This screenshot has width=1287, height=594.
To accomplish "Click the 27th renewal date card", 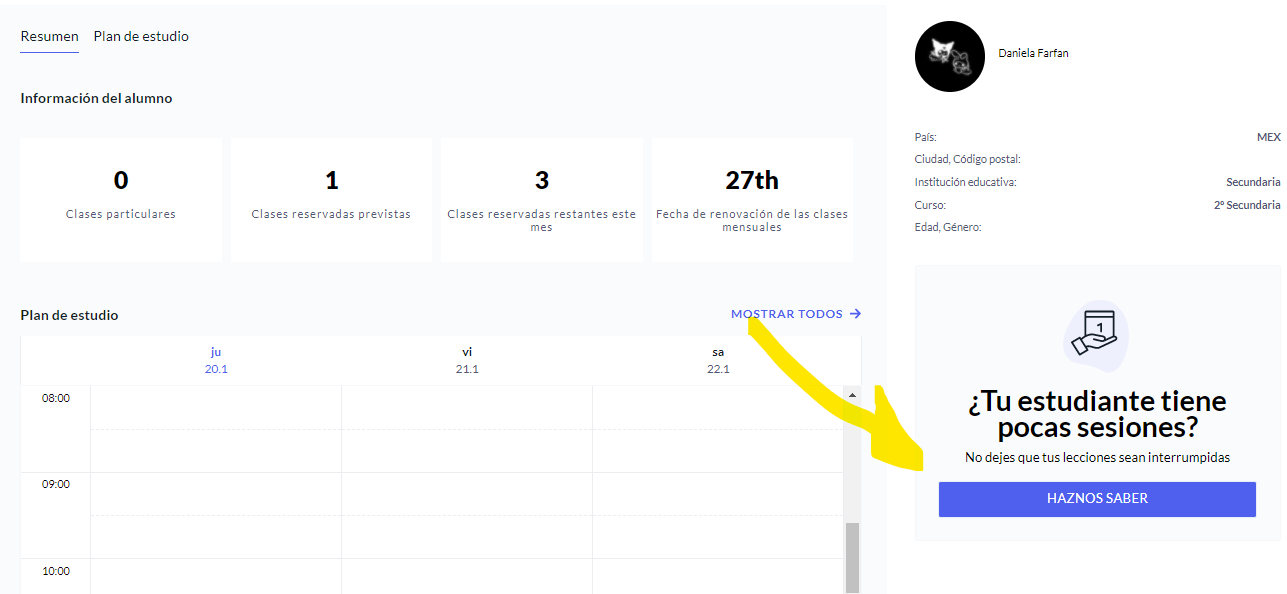I will click(x=752, y=200).
